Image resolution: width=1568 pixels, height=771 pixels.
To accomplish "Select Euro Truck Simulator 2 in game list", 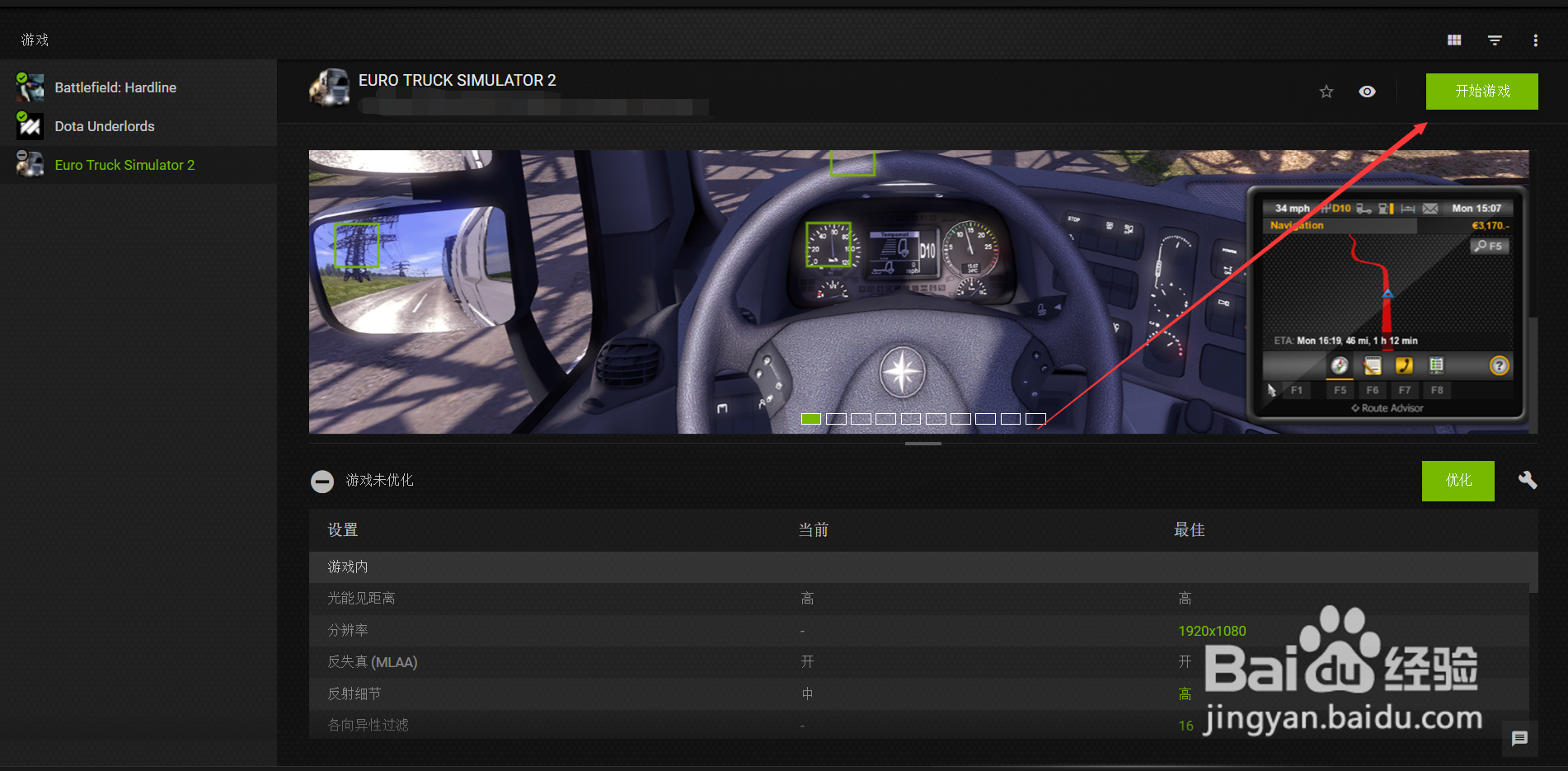I will point(138,165).
